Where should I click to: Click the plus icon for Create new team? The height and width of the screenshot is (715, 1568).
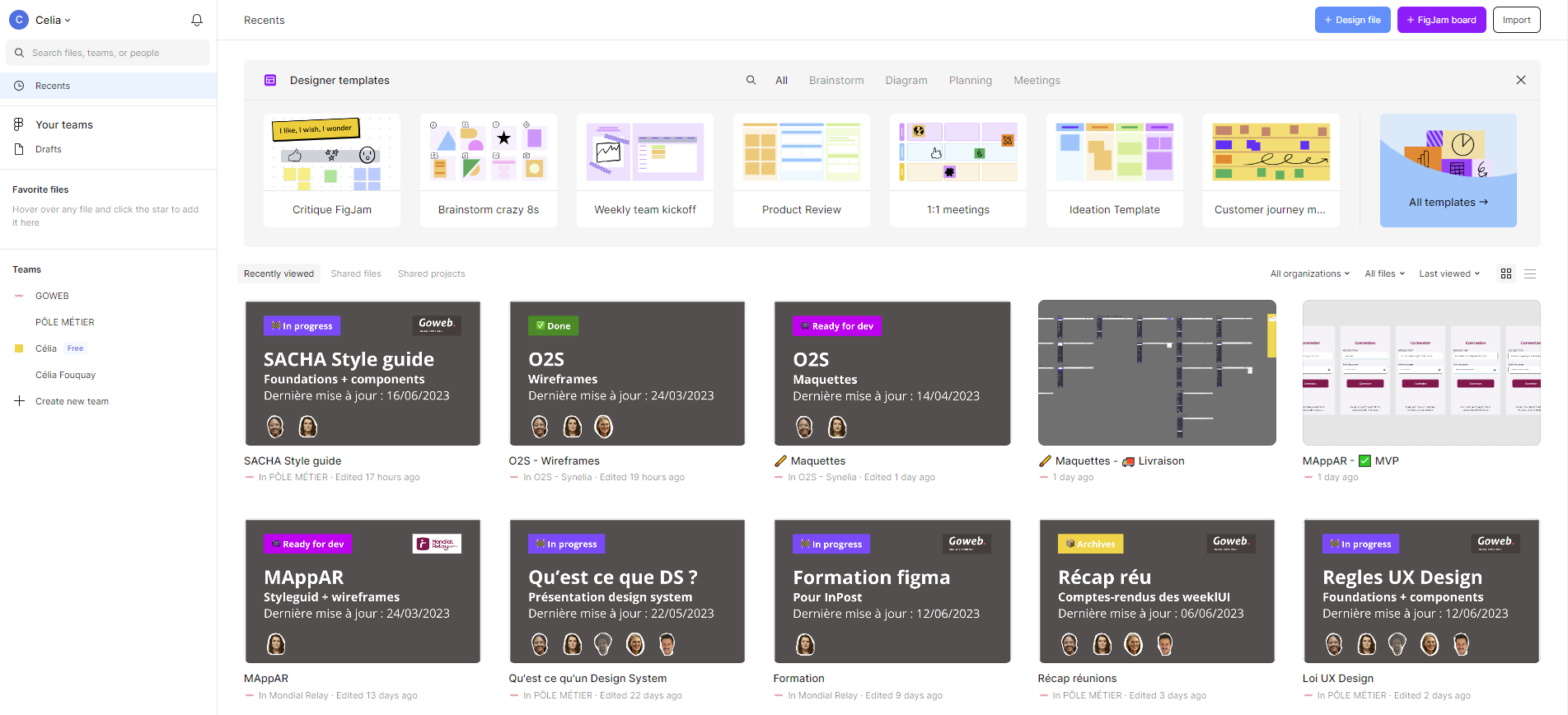(x=19, y=401)
